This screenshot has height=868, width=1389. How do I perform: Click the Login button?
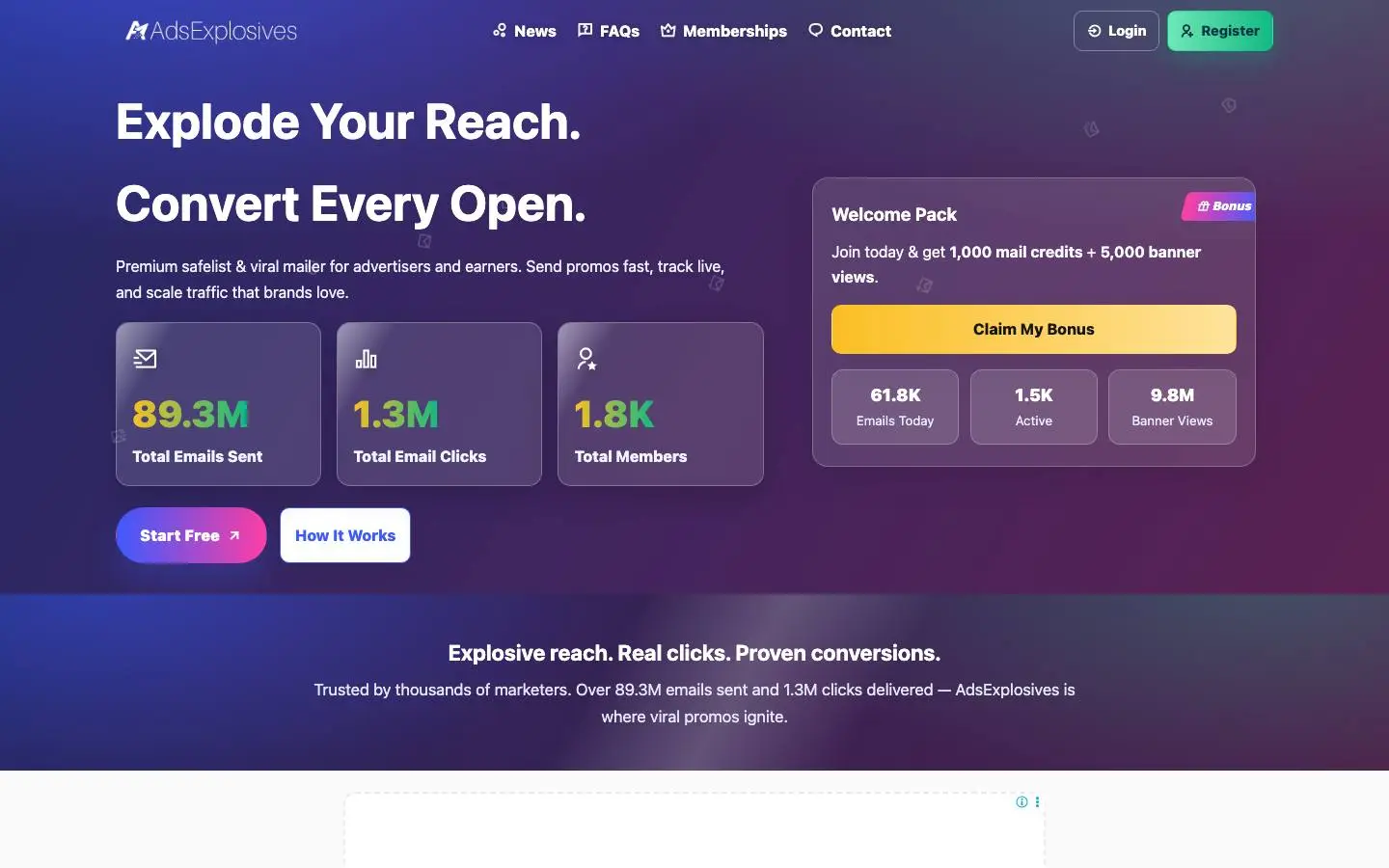coord(1116,31)
